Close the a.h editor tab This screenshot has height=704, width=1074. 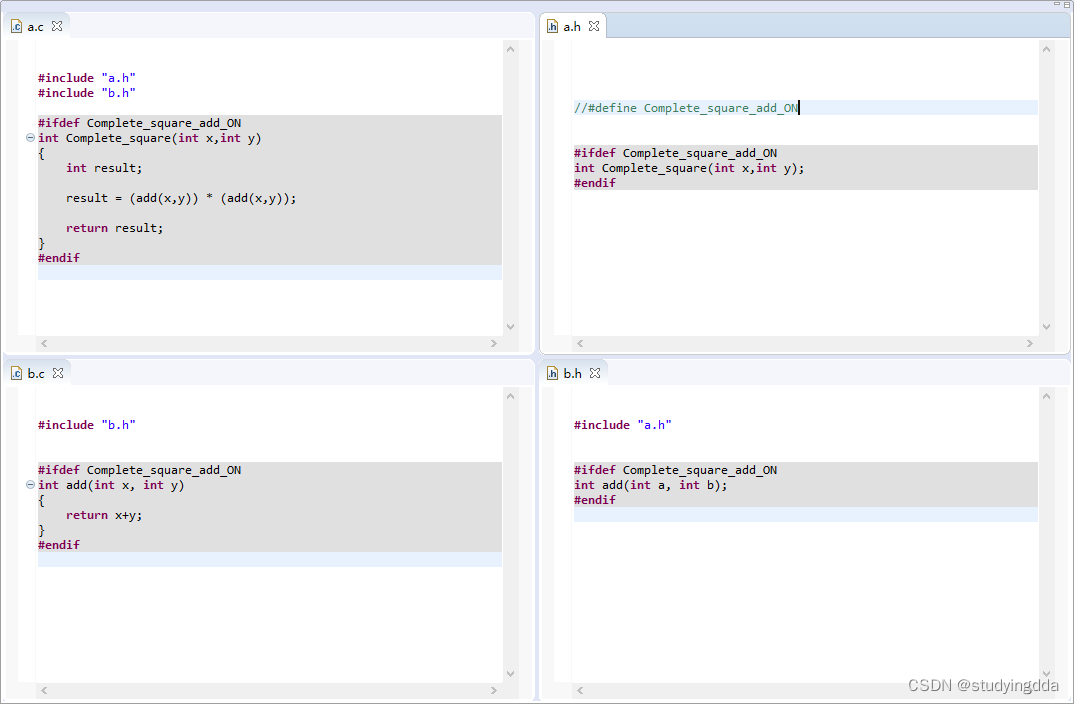click(594, 26)
